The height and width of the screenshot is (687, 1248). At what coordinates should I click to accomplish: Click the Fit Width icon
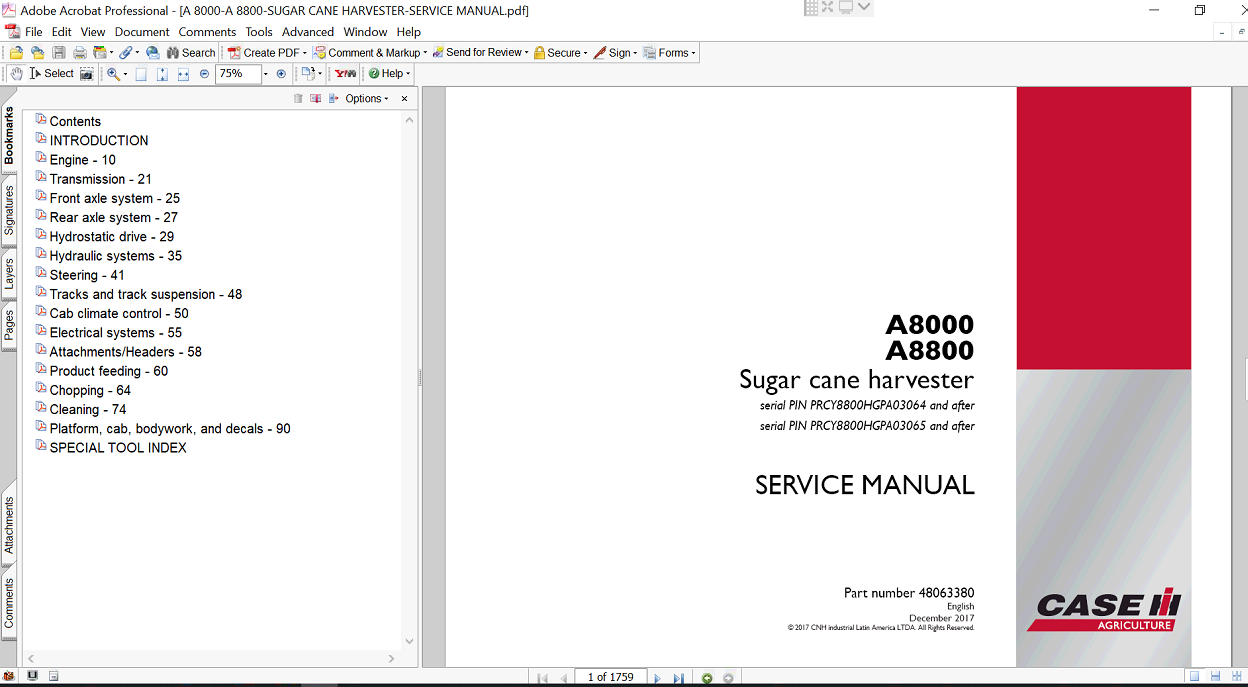[x=183, y=74]
